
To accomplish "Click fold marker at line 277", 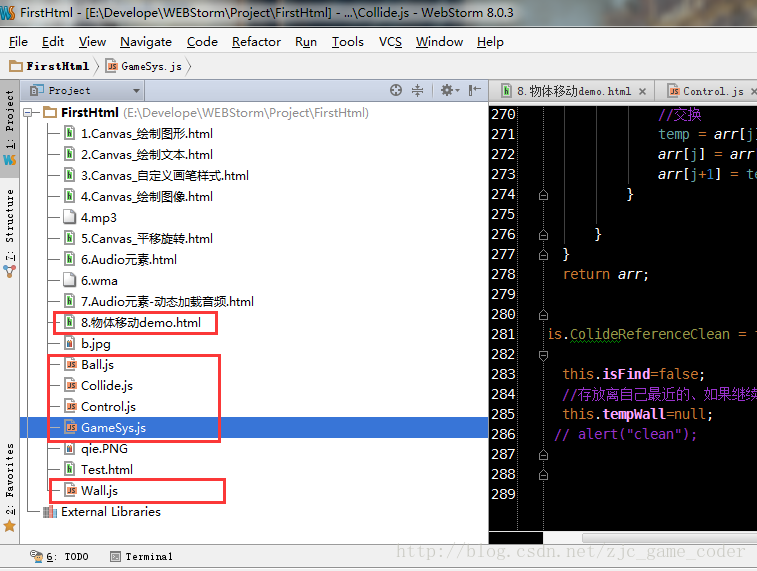I will pyautogui.click(x=543, y=254).
